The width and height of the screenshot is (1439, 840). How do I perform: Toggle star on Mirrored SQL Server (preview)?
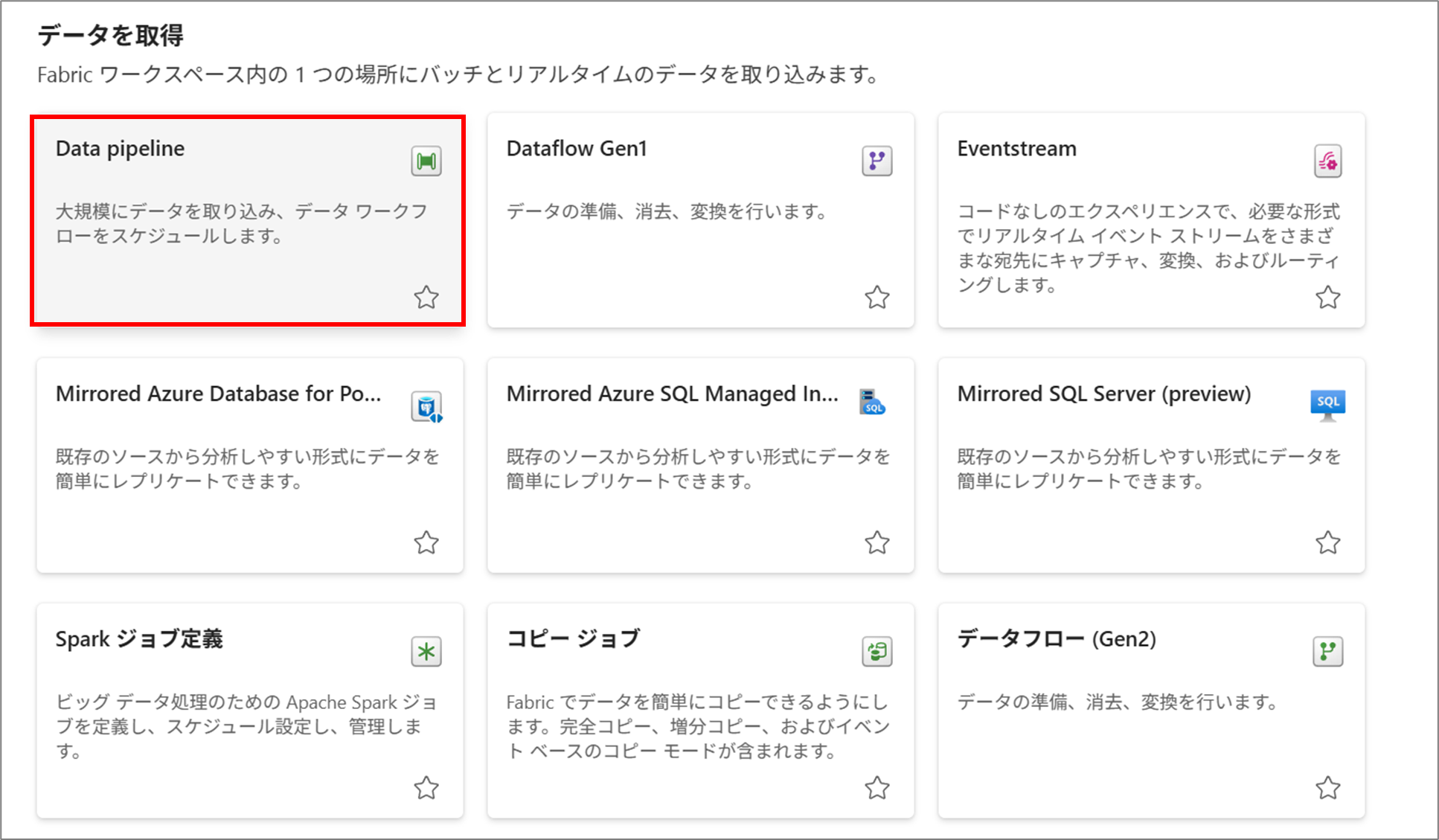coord(1328,542)
